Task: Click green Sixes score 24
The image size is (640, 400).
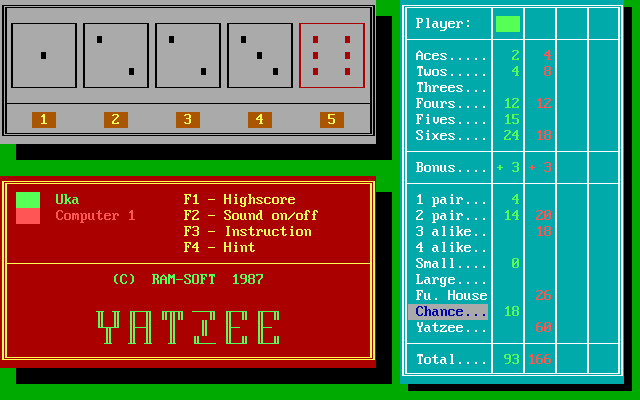Action: pyautogui.click(x=511, y=135)
